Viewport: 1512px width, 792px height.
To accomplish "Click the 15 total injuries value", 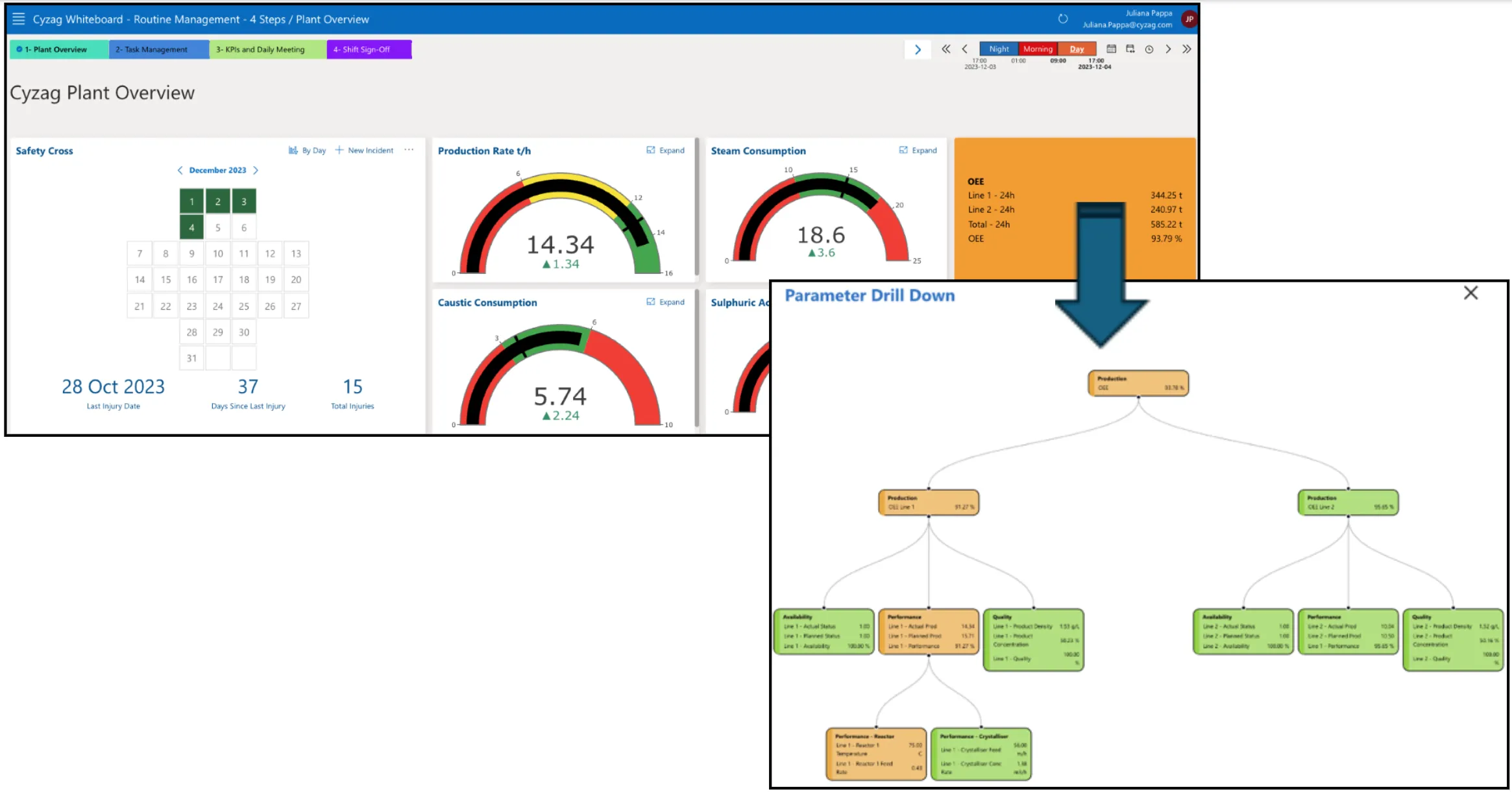I will pos(352,386).
